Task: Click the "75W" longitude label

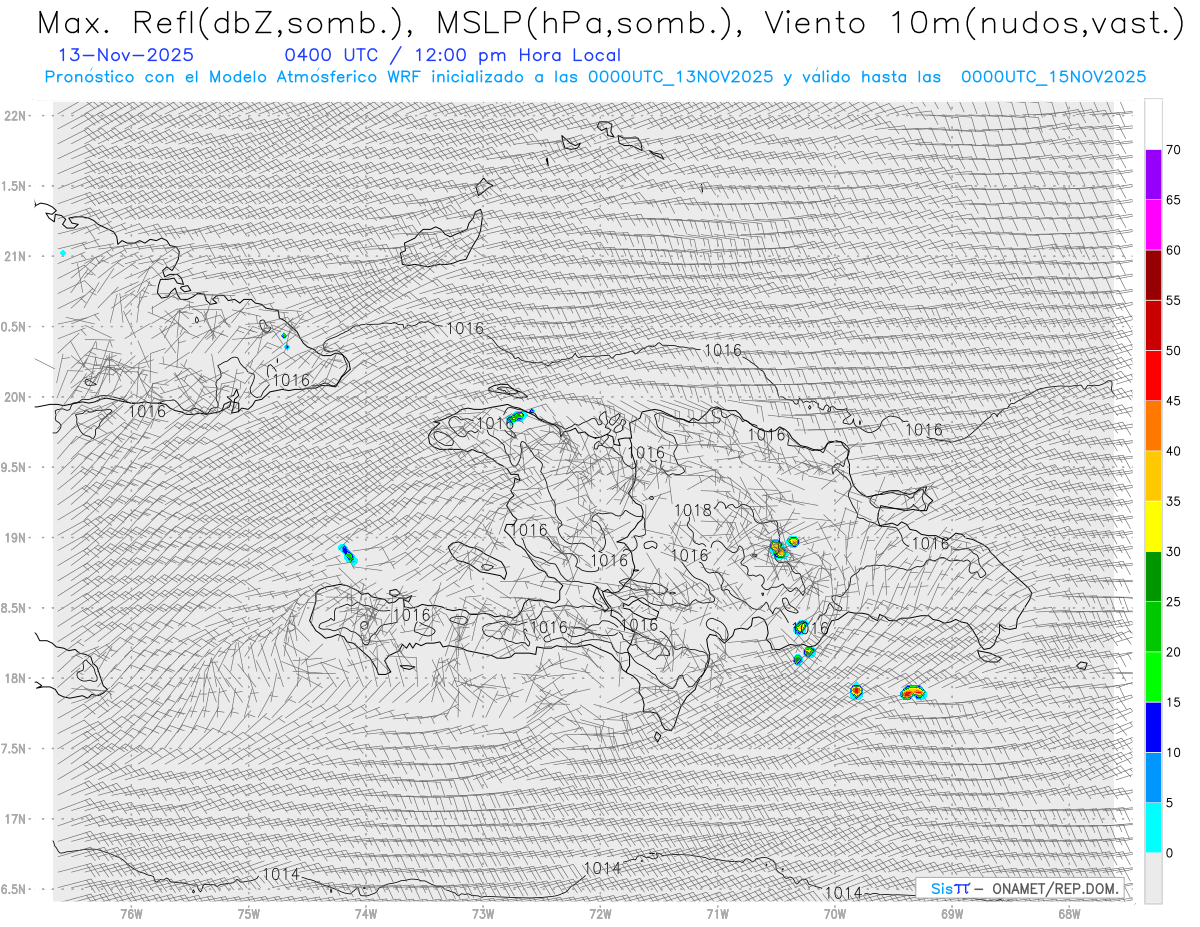Action: tap(249, 913)
